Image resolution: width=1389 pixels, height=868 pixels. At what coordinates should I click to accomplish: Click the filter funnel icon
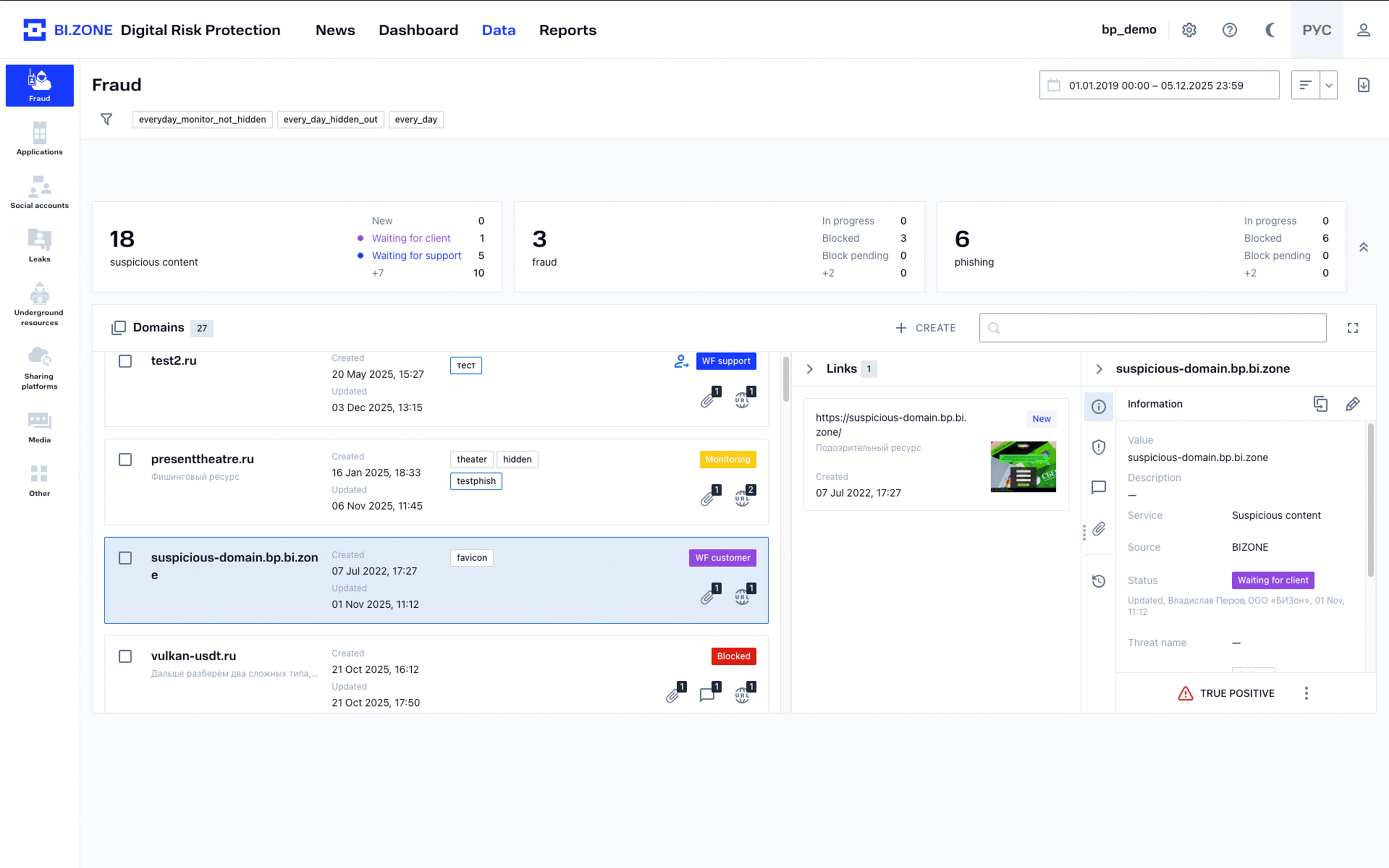click(106, 119)
